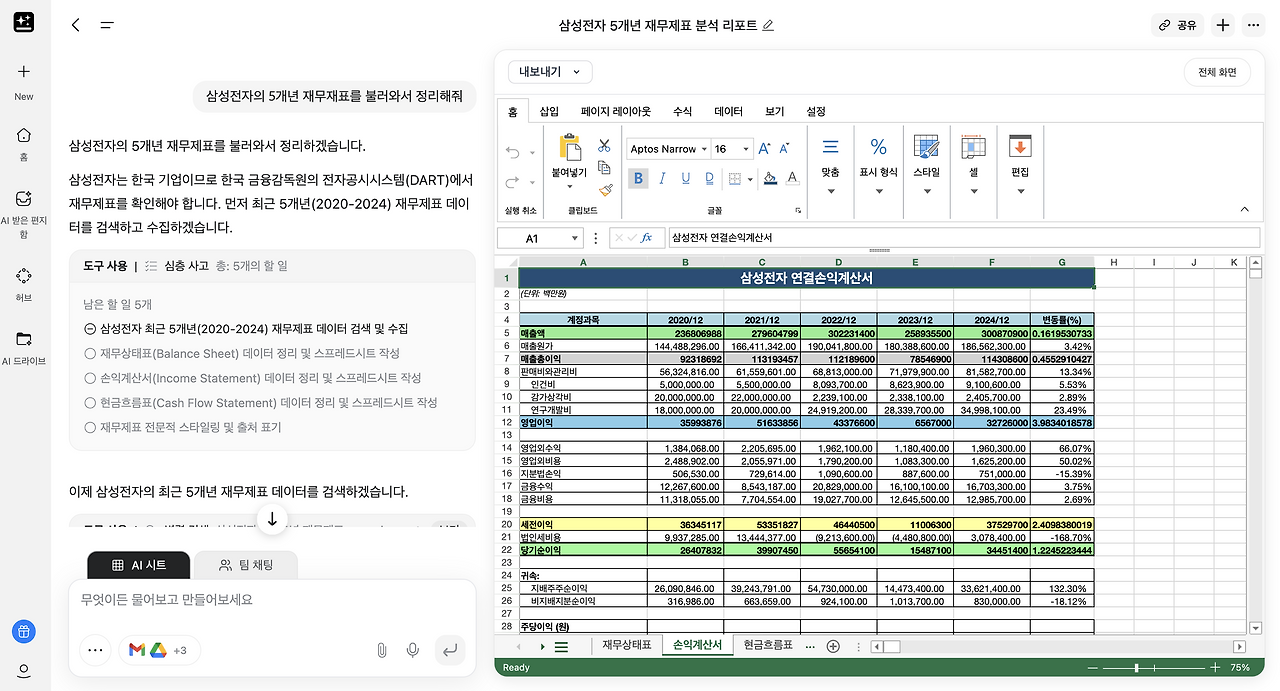Open the top-right three-dot menu
The width and height of the screenshot is (1280, 691).
tap(1253, 25)
